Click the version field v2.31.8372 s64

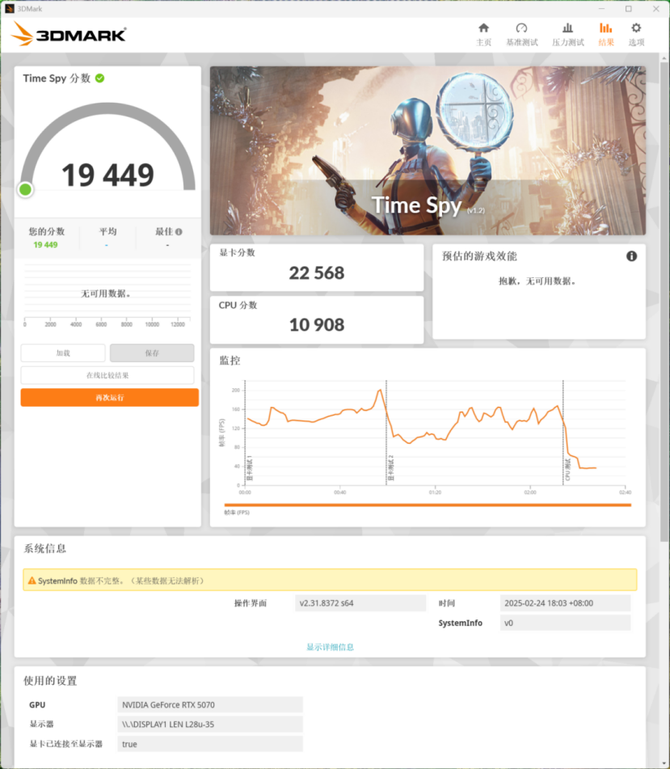[361, 603]
